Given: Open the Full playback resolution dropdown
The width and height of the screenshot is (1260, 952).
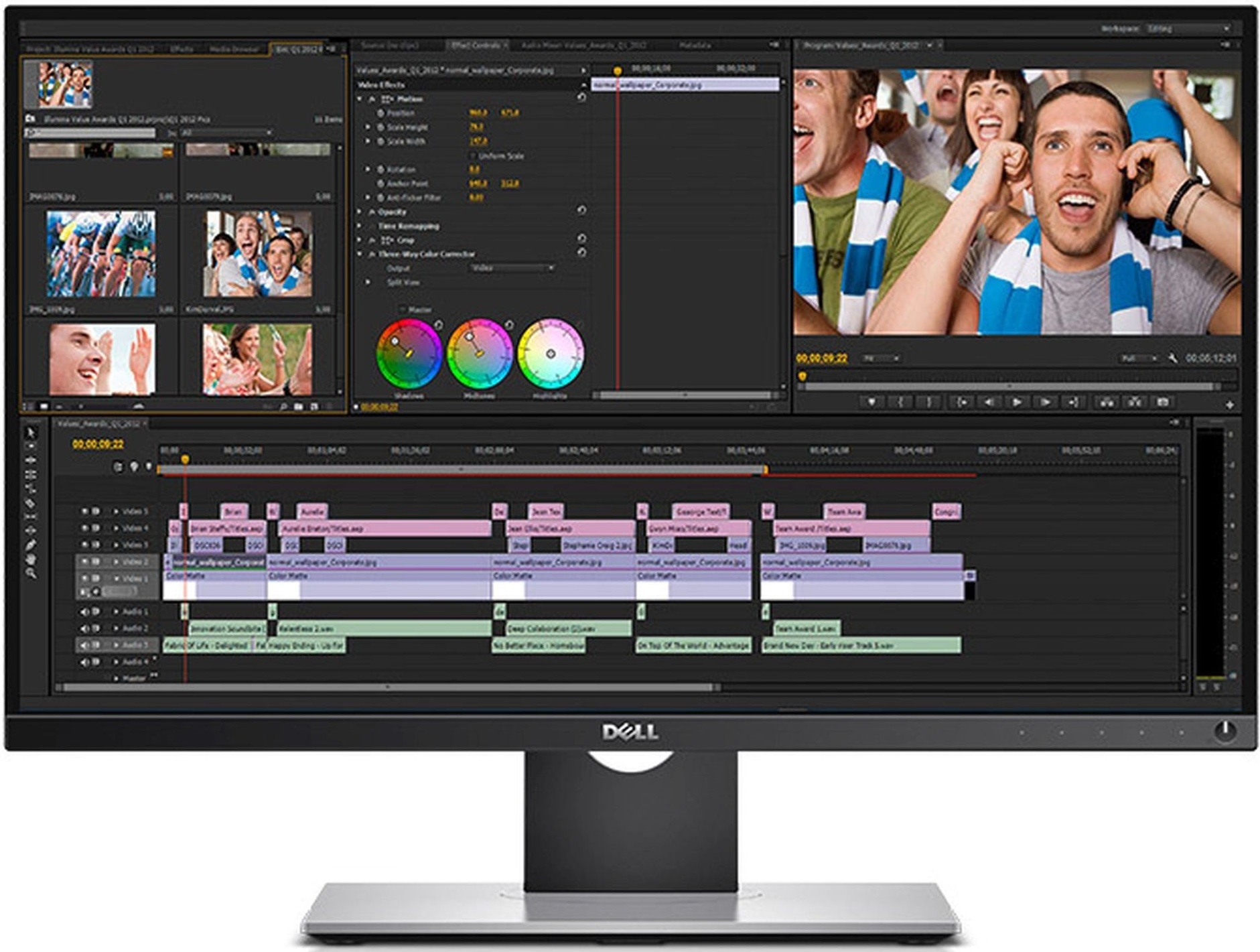Looking at the screenshot, I should click(1139, 358).
